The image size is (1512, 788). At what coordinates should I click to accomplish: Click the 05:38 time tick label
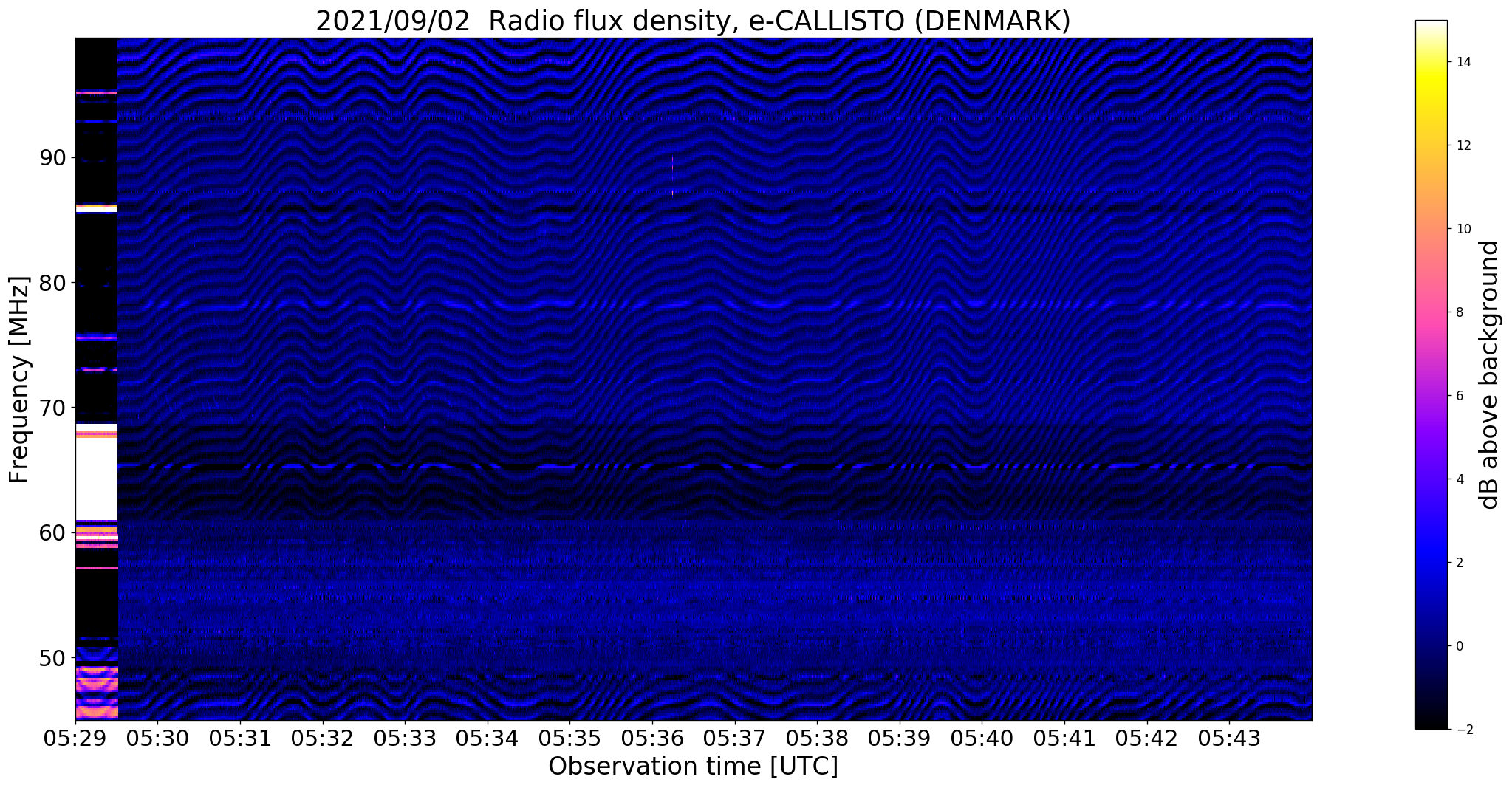coord(817,738)
